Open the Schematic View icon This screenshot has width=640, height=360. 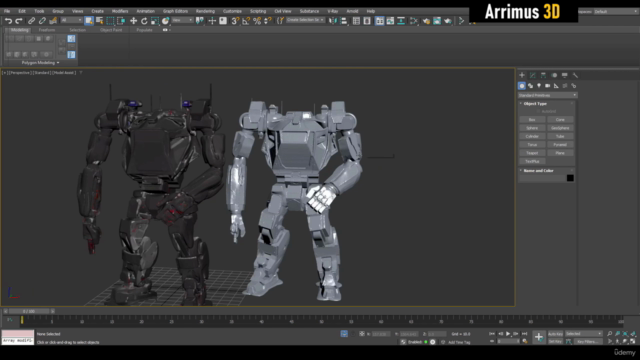point(401,21)
